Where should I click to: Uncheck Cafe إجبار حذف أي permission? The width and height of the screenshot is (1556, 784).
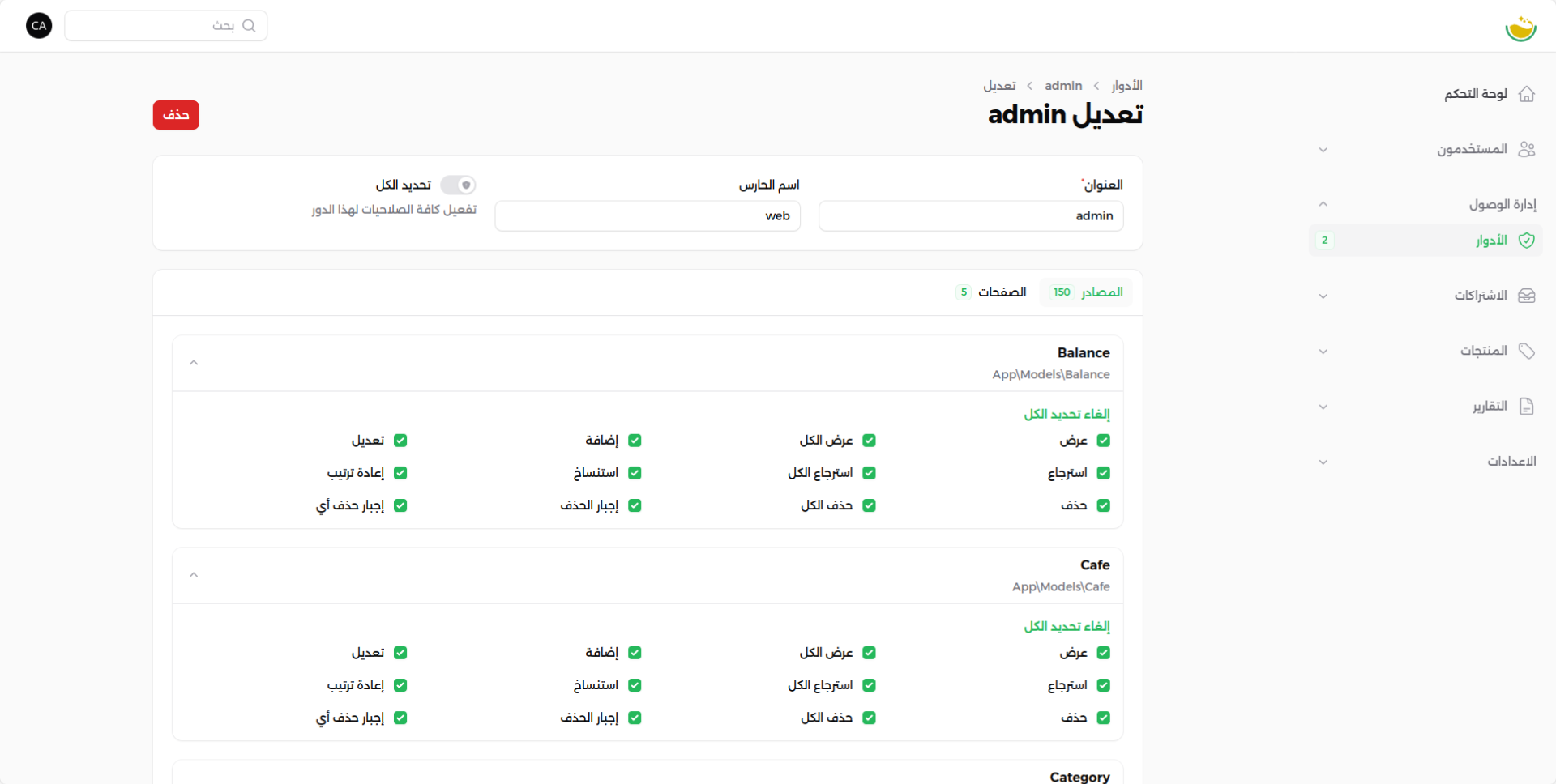400,718
